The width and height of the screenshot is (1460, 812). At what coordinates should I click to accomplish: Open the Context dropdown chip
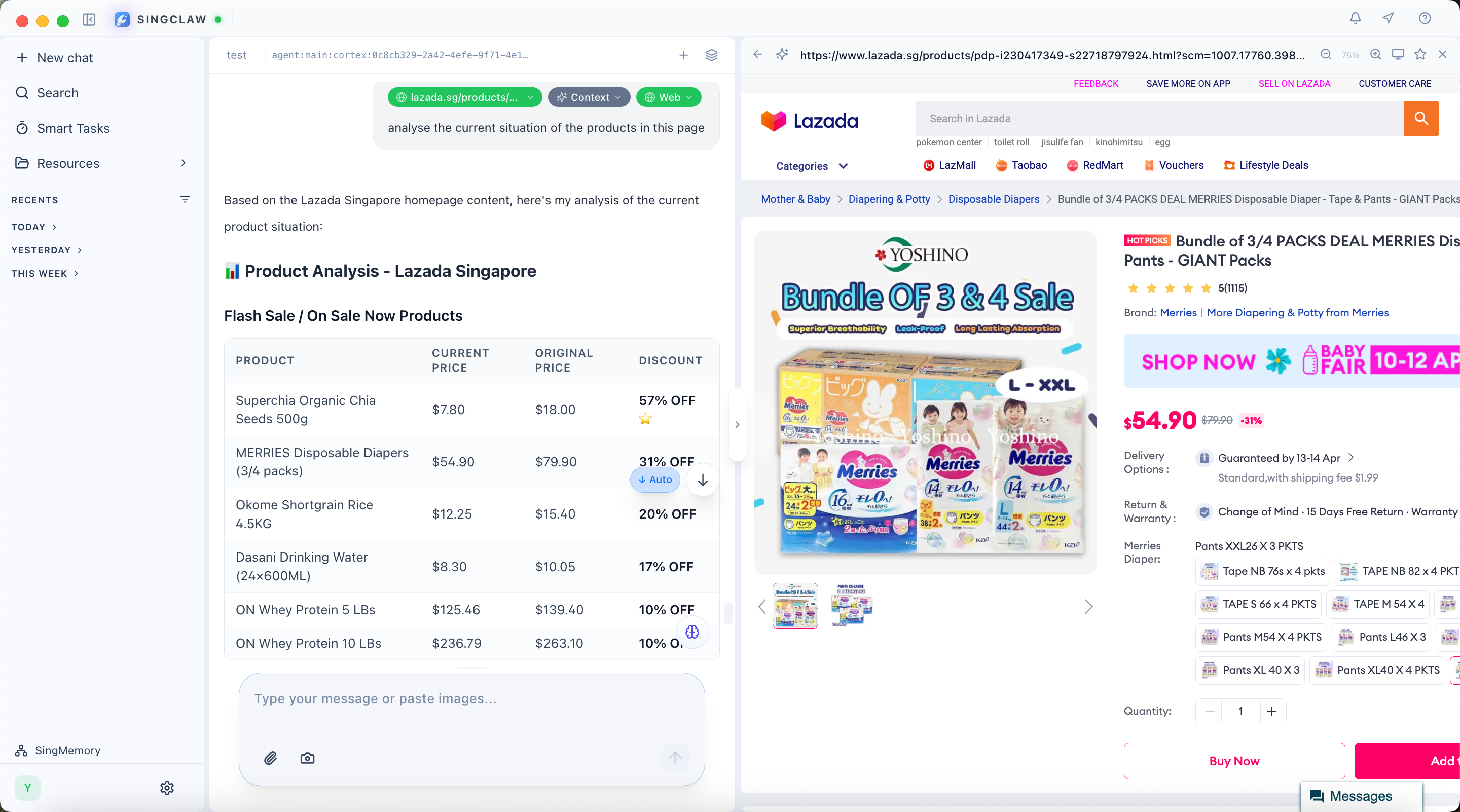coord(589,97)
